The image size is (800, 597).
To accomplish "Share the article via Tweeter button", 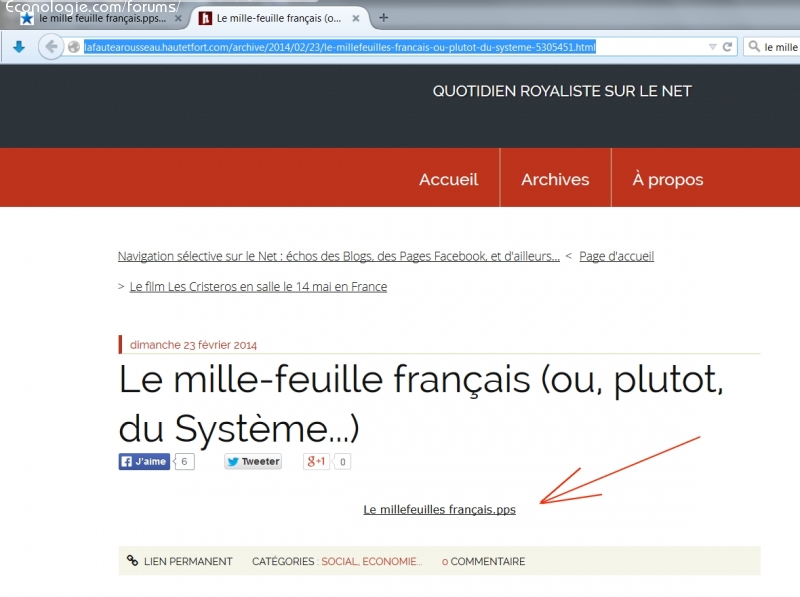I will (x=253, y=462).
